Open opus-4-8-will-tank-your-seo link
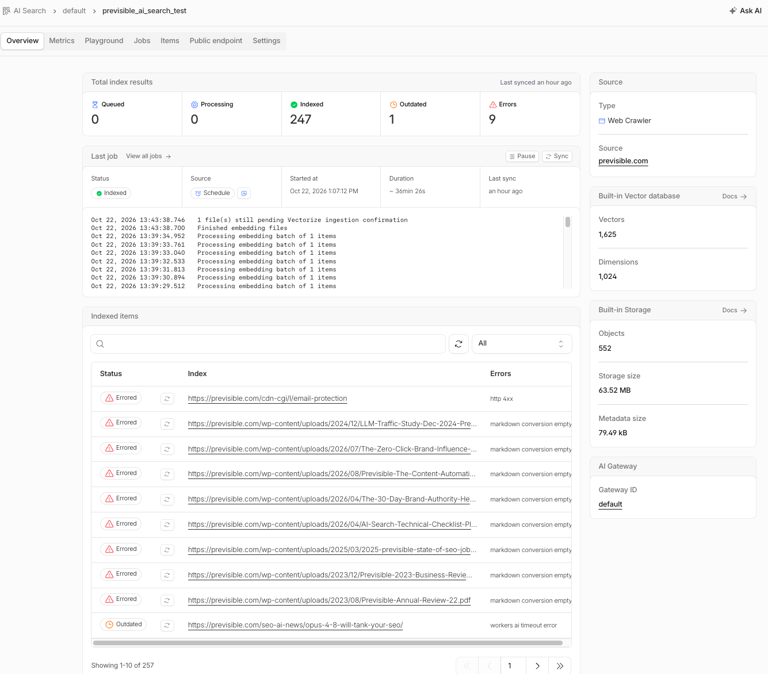 pyautogui.click(x=295, y=626)
